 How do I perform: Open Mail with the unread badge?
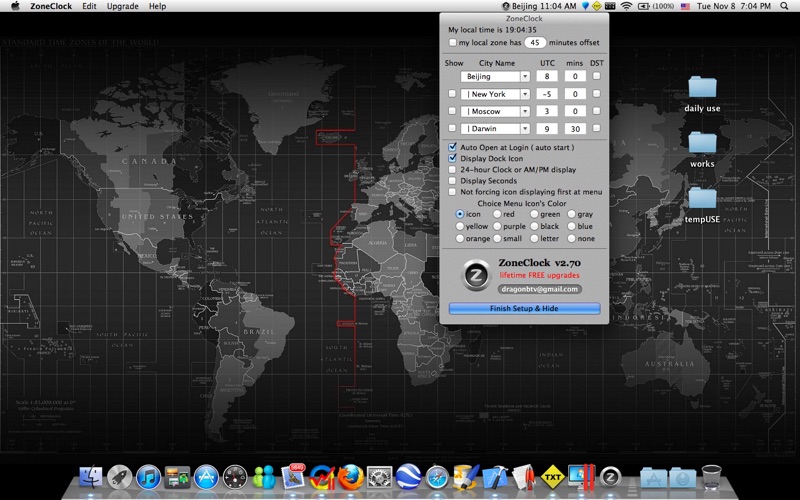click(293, 477)
